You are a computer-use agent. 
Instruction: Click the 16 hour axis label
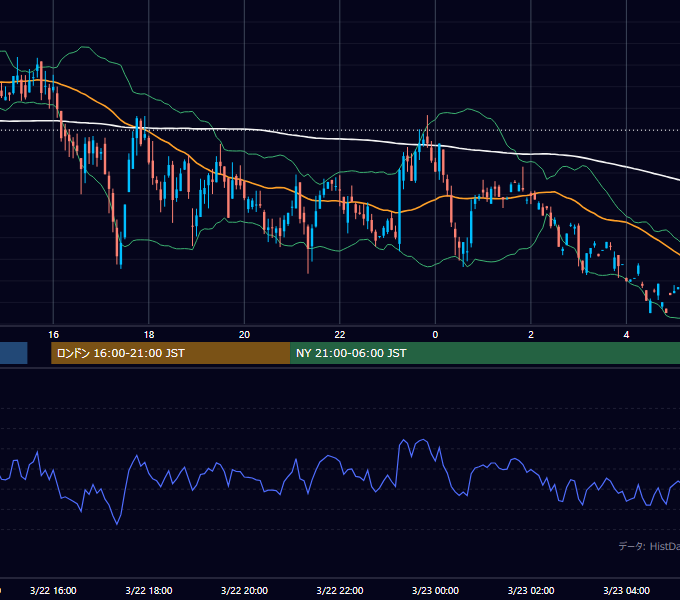(x=53, y=335)
